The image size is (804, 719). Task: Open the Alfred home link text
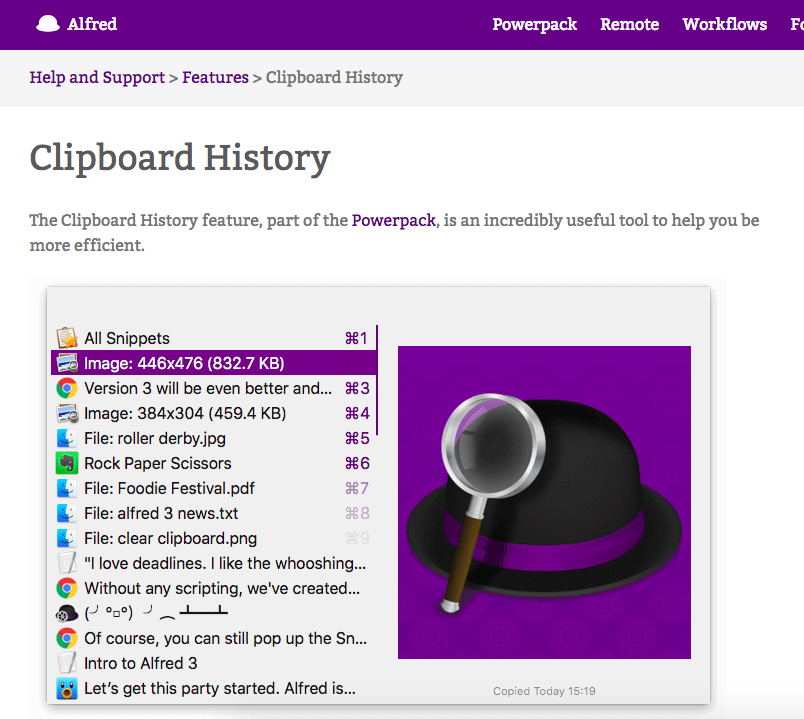(x=92, y=24)
